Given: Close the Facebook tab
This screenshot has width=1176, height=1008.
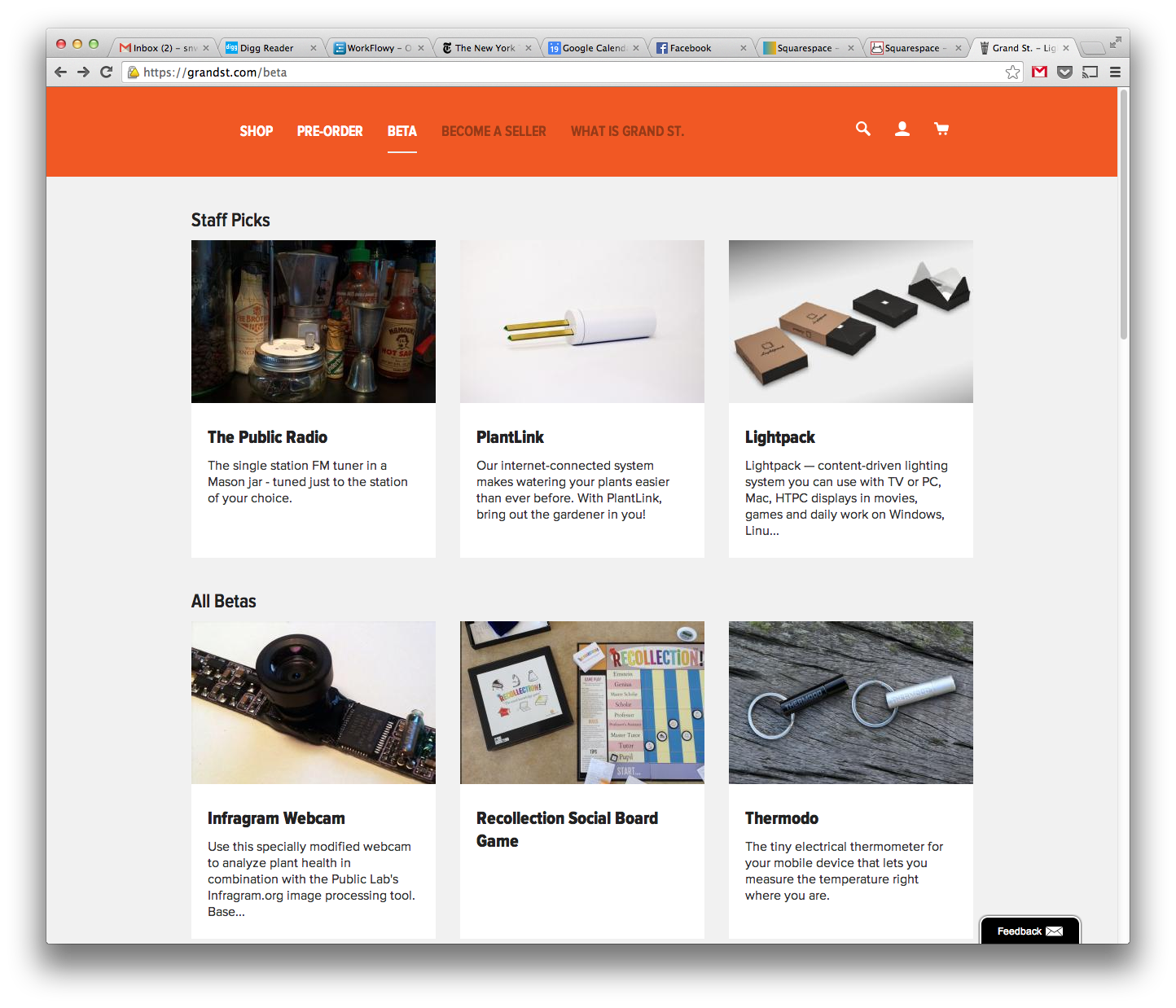Looking at the screenshot, I should tap(744, 48).
